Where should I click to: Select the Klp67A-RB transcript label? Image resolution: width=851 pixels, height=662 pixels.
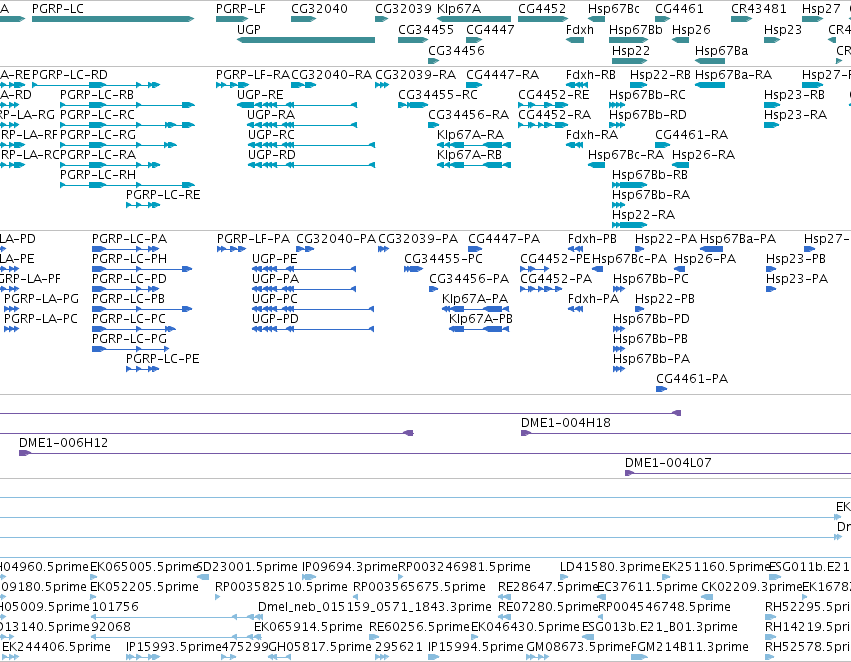469,155
